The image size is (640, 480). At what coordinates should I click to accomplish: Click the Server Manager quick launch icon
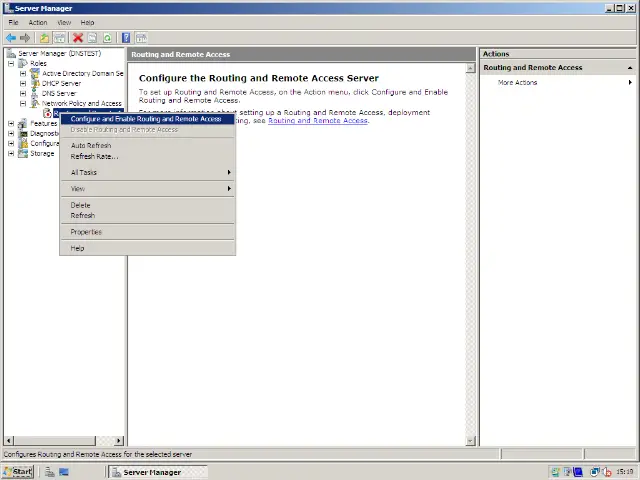[50, 472]
